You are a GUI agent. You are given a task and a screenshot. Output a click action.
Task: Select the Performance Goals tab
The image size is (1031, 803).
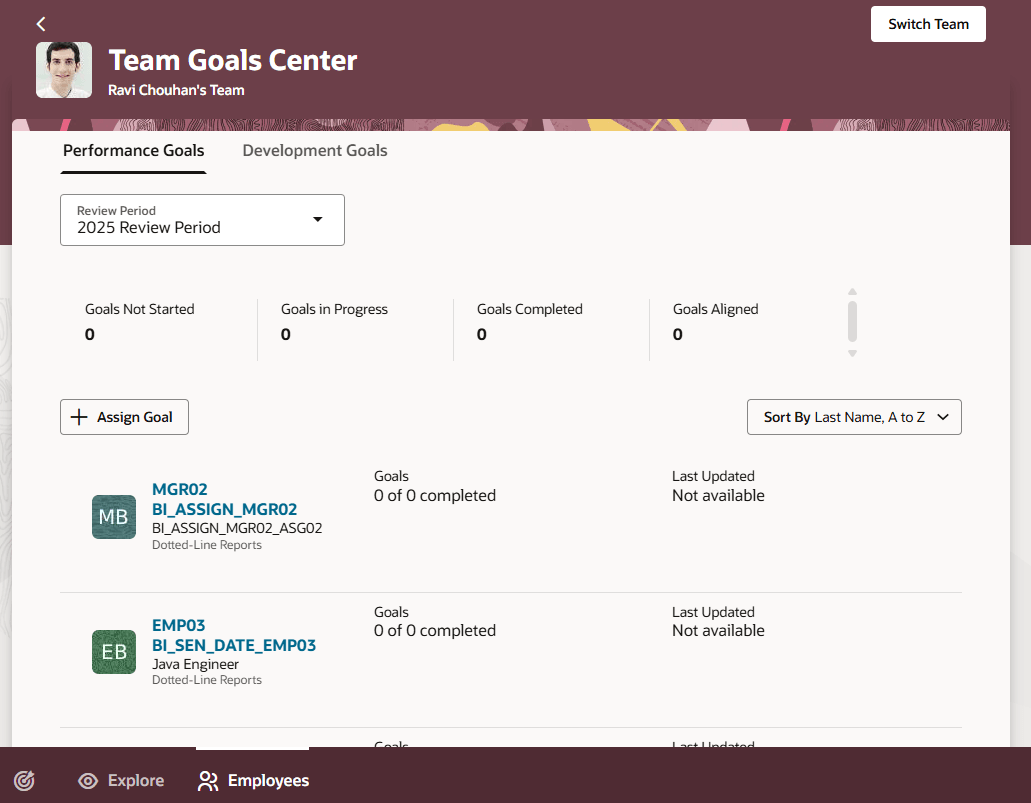coord(134,151)
